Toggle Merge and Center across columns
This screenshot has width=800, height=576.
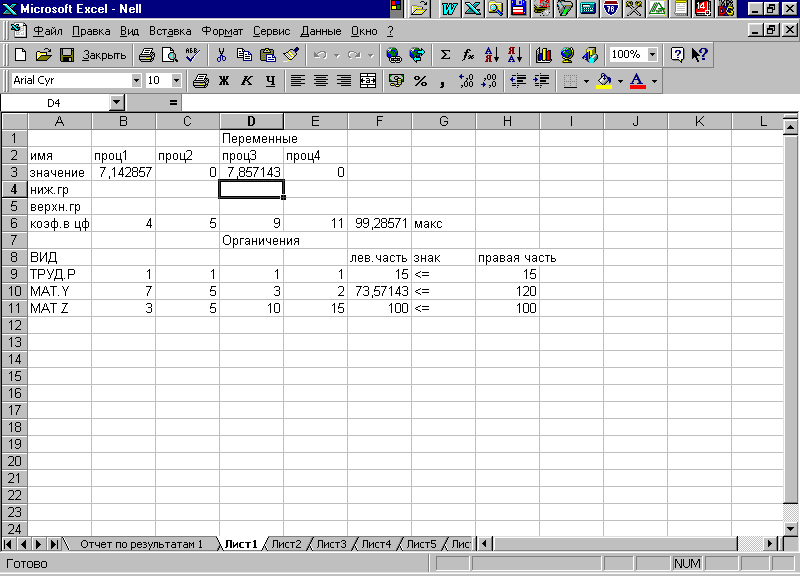[368, 81]
